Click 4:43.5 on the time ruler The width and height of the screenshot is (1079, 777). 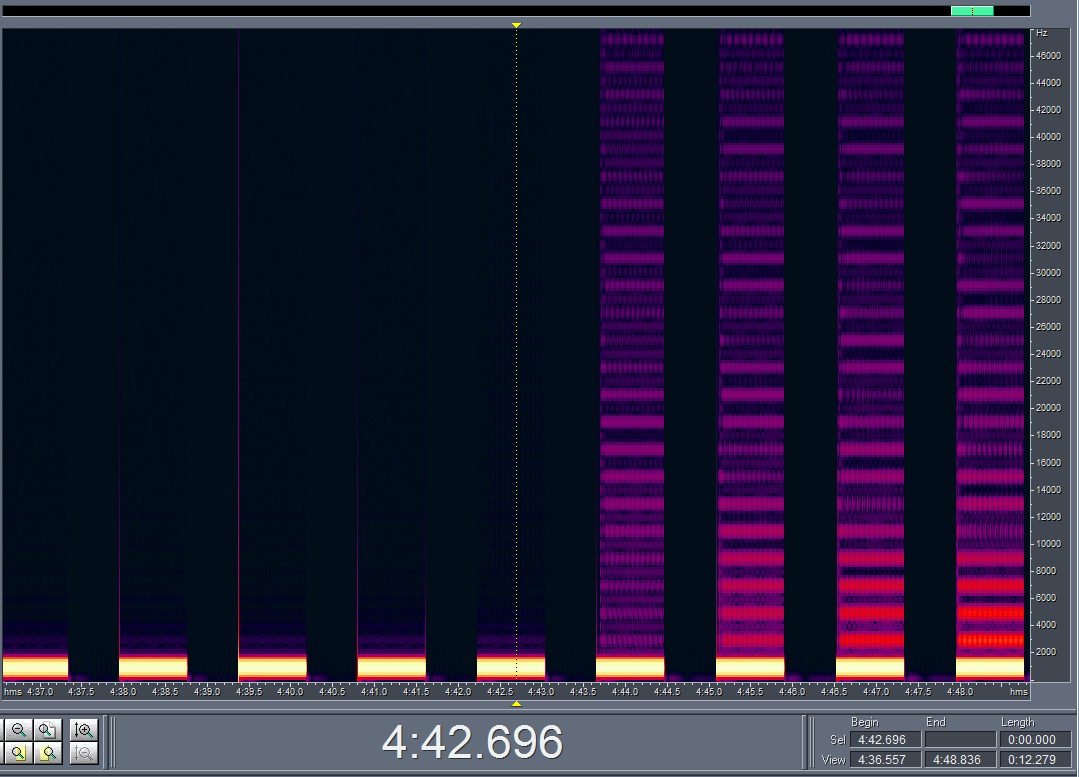583,692
